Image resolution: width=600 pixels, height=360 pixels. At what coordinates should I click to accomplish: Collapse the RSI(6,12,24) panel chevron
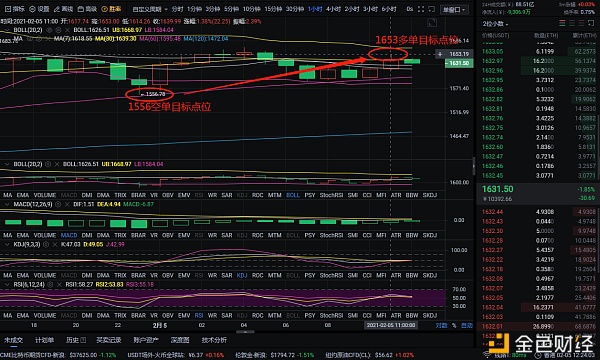pos(7,285)
